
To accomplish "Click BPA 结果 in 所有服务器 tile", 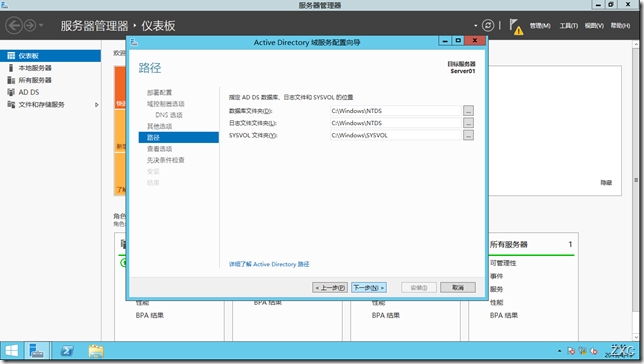I will 504,316.
